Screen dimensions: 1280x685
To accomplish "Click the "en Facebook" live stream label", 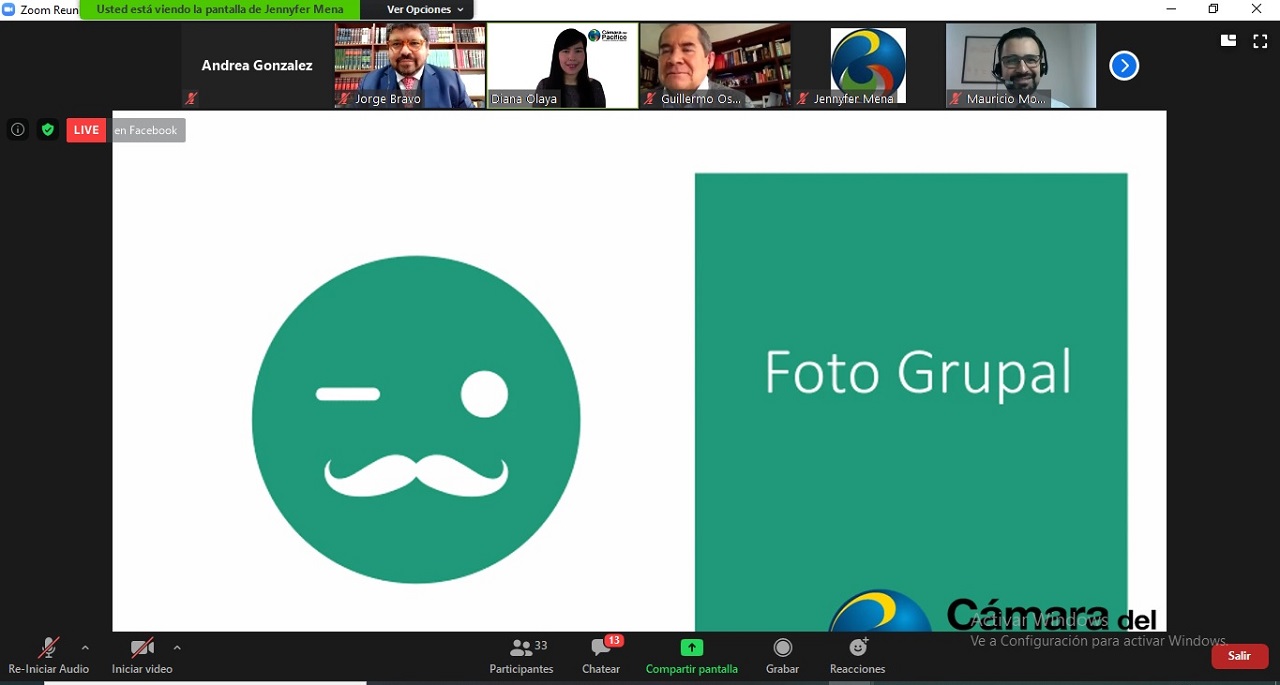I will 146,130.
